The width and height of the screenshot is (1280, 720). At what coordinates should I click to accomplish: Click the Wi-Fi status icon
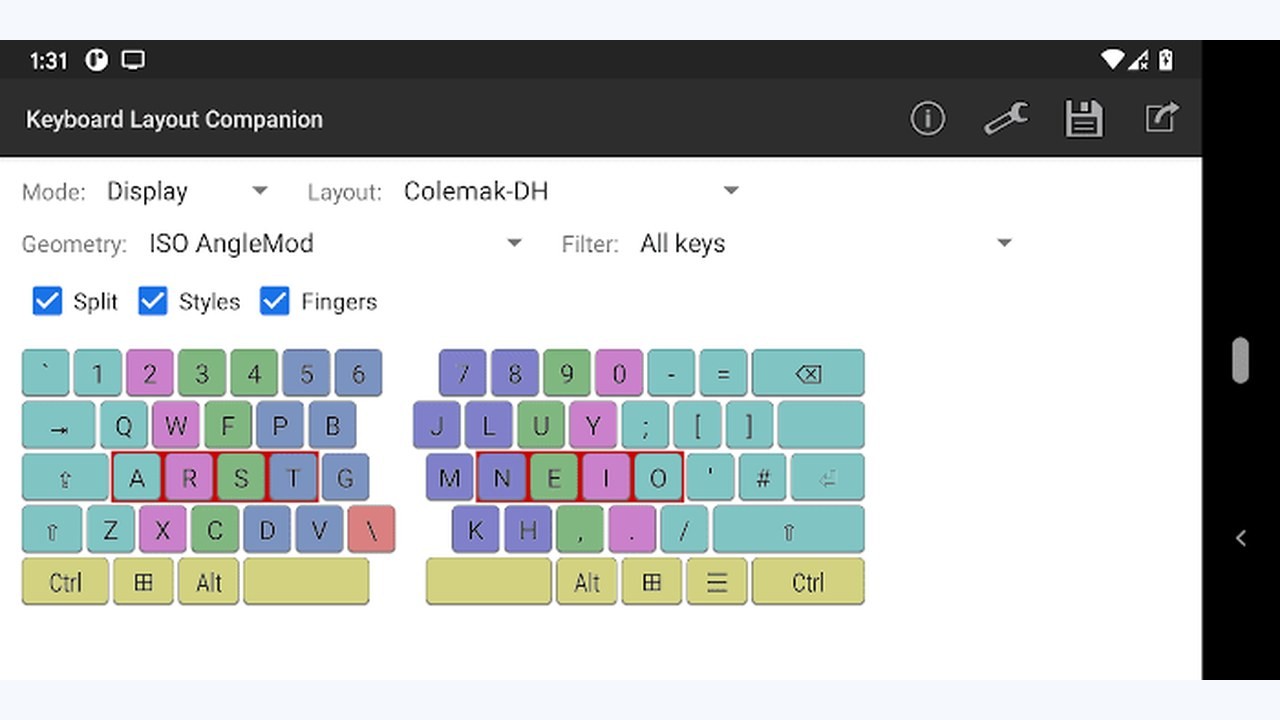click(1112, 60)
